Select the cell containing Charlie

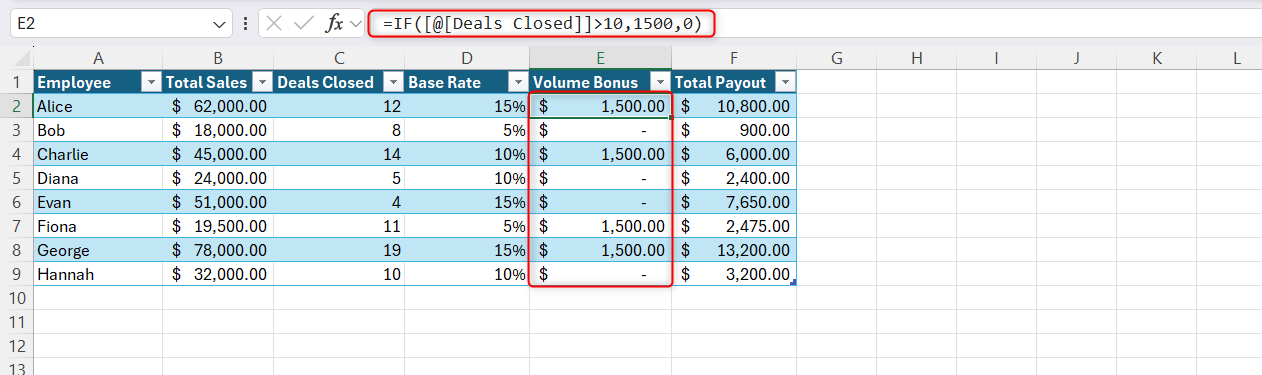point(98,154)
